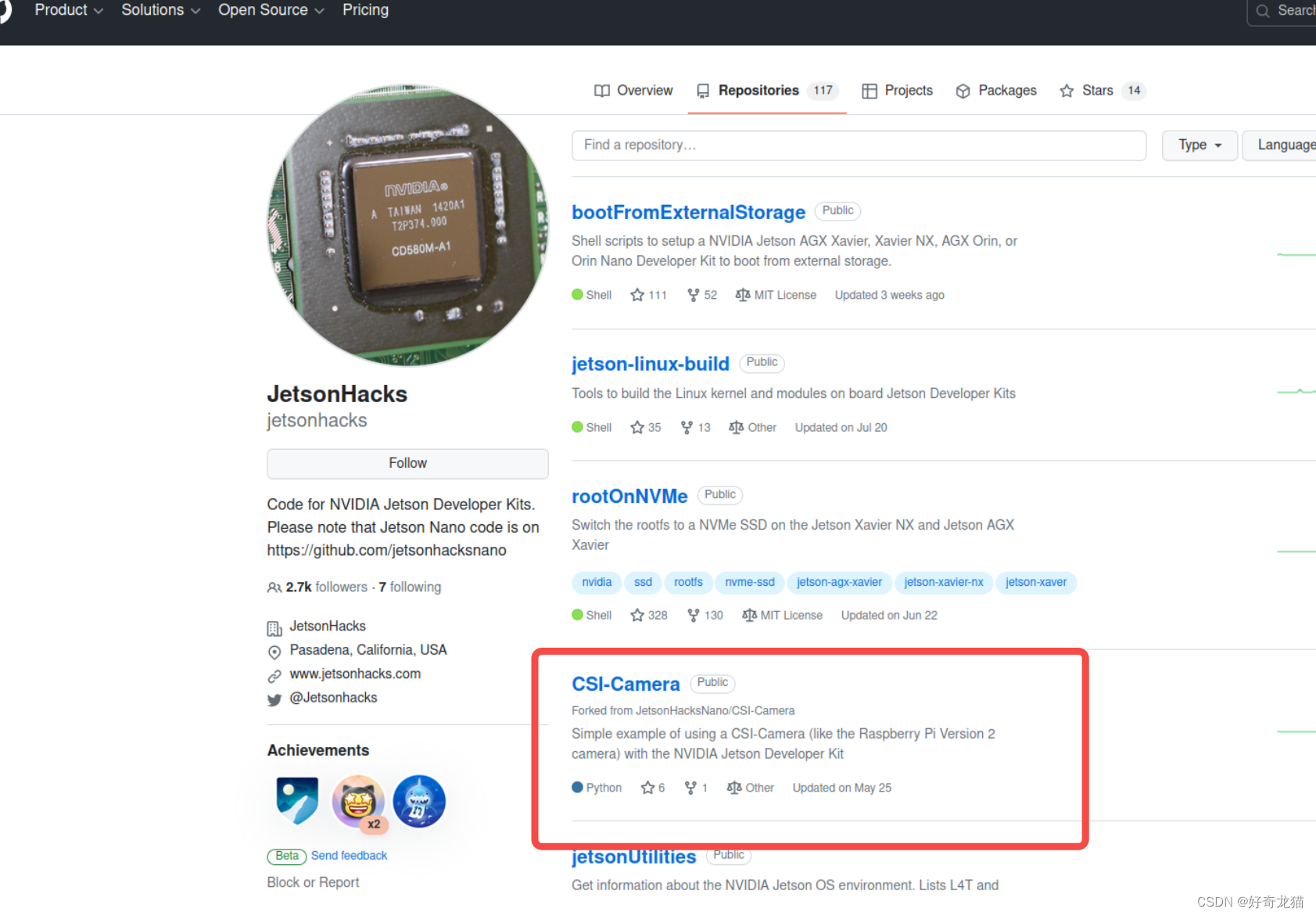The height and width of the screenshot is (916, 1316).
Task: Click the Overview tab book icon
Action: point(601,91)
